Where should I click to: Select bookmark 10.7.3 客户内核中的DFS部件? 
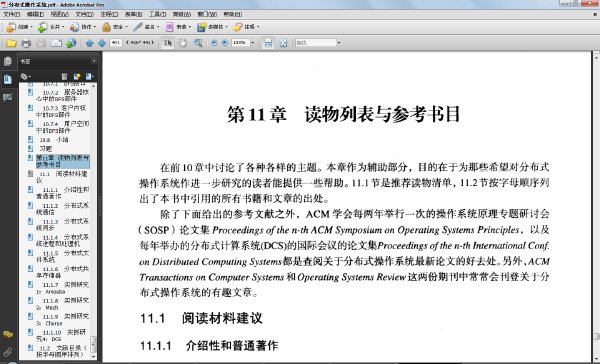[62, 111]
